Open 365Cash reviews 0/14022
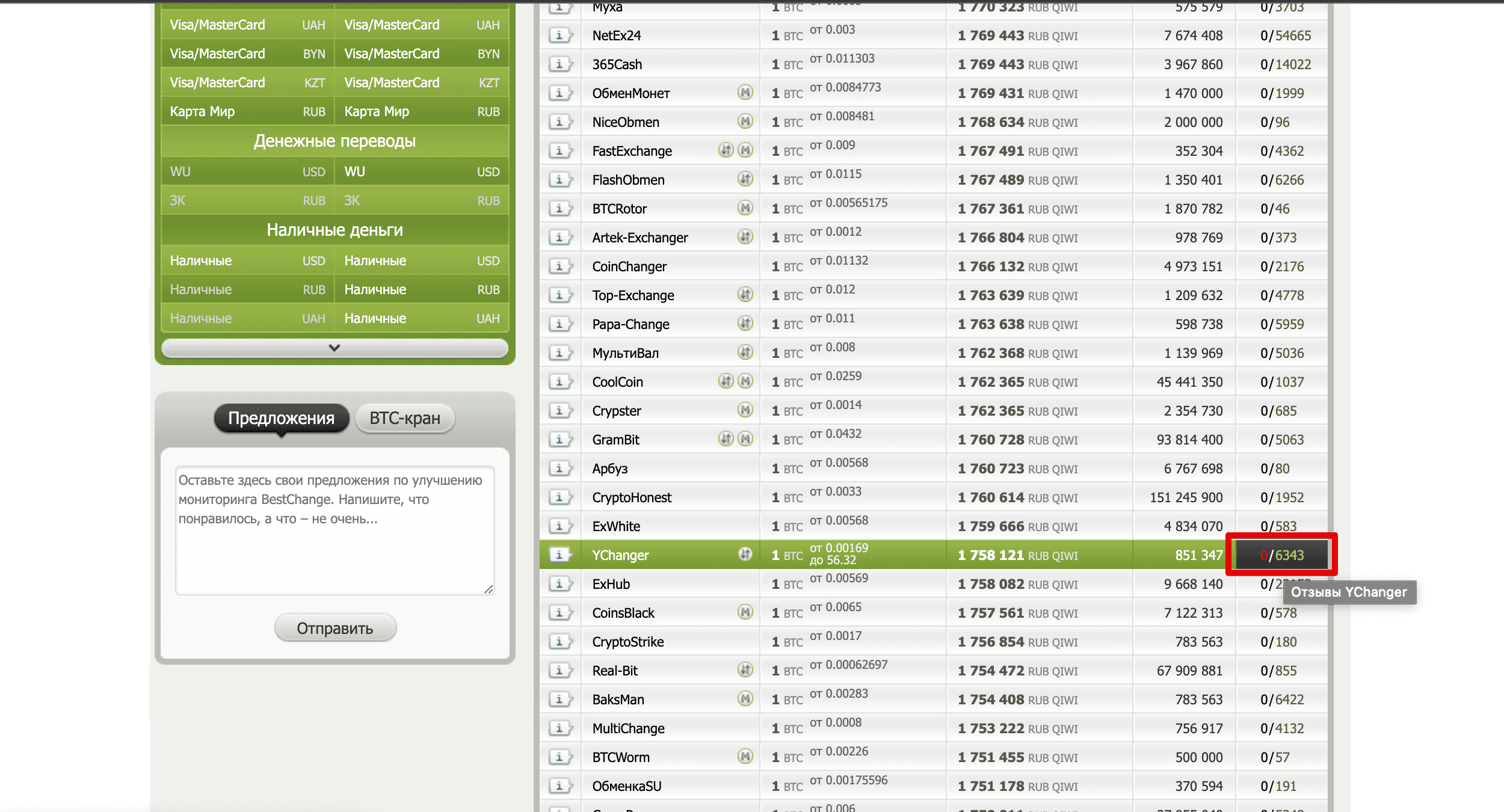Screen dimensions: 1504x812 point(1286,64)
